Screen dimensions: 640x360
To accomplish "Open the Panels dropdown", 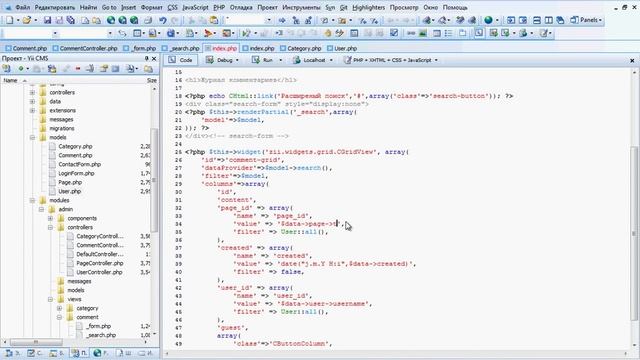I will click(587, 20).
